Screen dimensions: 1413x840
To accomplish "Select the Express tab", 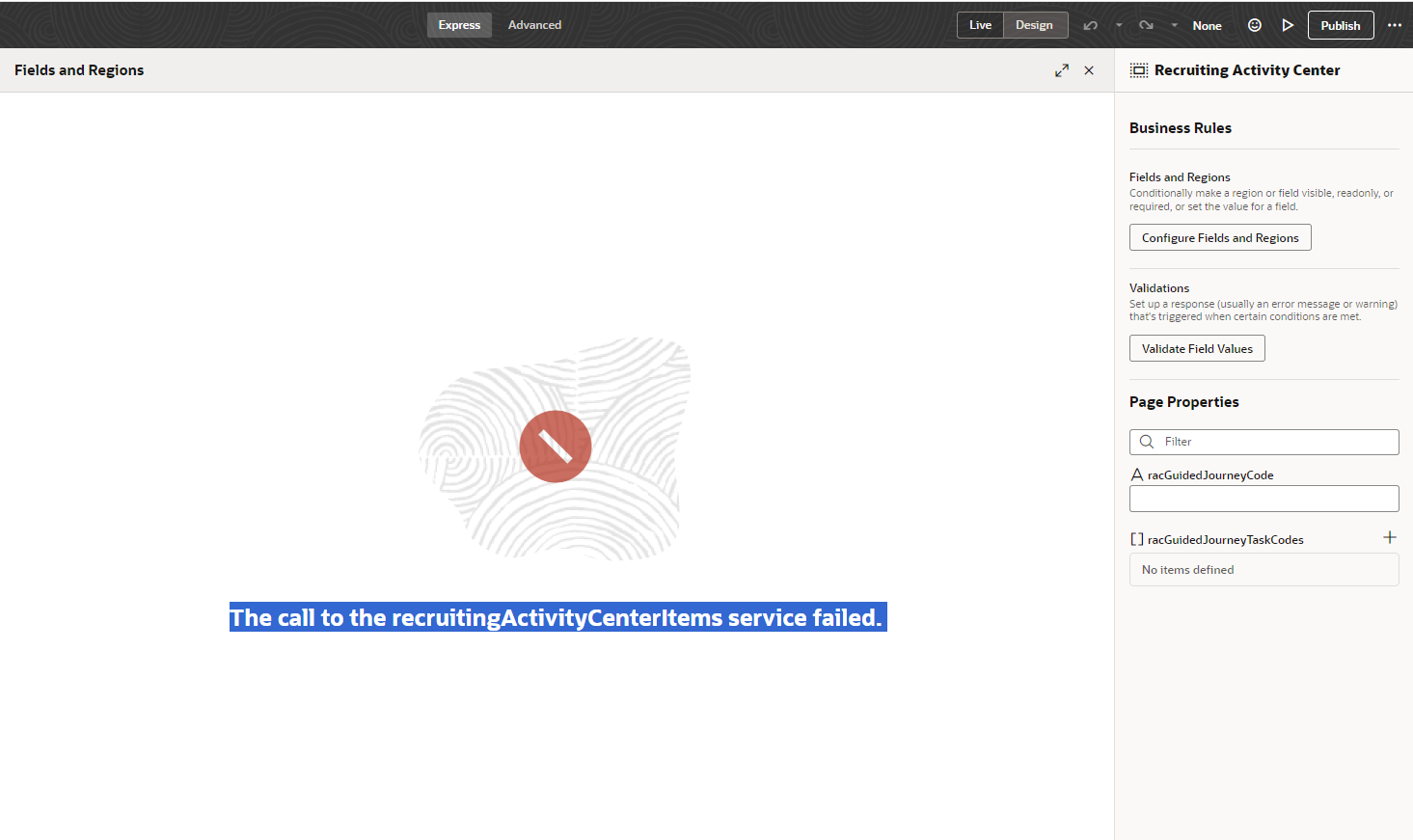I will click(459, 24).
